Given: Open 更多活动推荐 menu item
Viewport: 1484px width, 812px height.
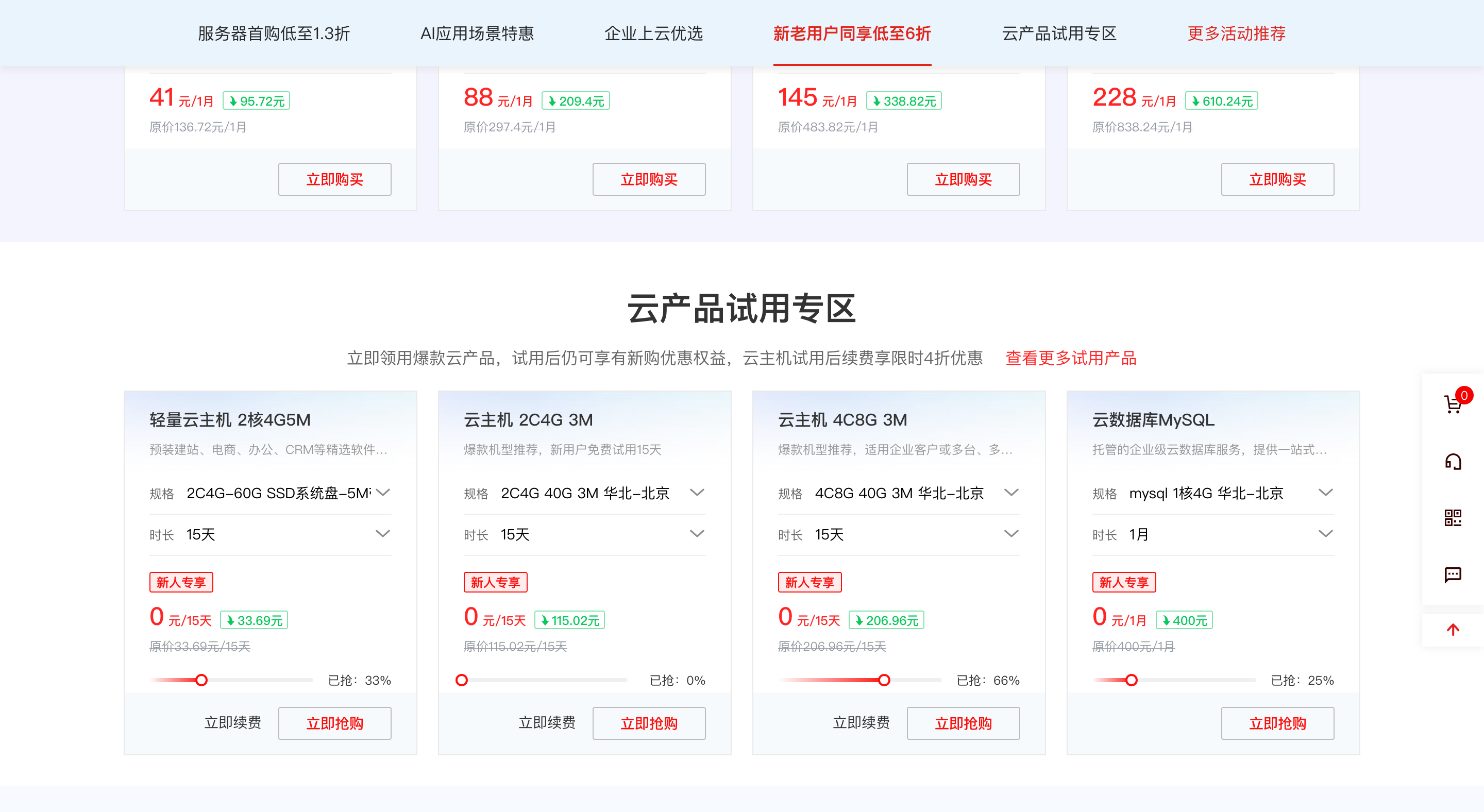Looking at the screenshot, I should tap(1236, 33).
